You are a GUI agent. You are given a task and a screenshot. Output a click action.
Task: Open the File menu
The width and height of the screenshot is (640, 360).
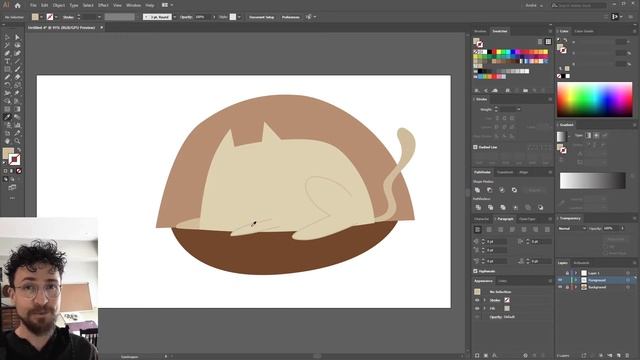coord(33,5)
